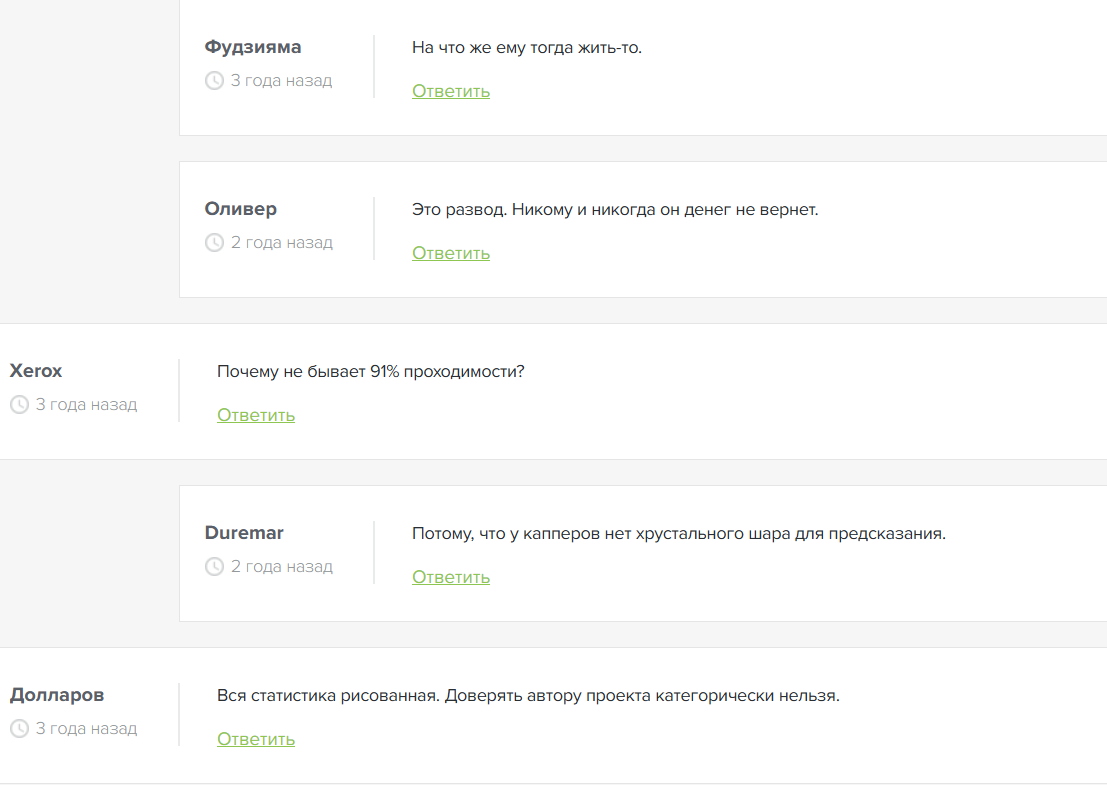Screen dimensions: 1107x785
Task: Click the comment text "Это развод"
Action: 615,210
